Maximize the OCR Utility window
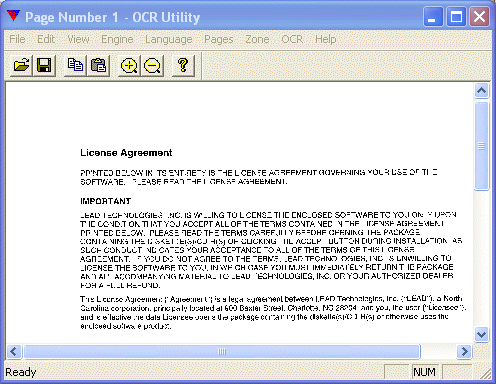Viewport: 496px width, 384px height. click(x=456, y=17)
